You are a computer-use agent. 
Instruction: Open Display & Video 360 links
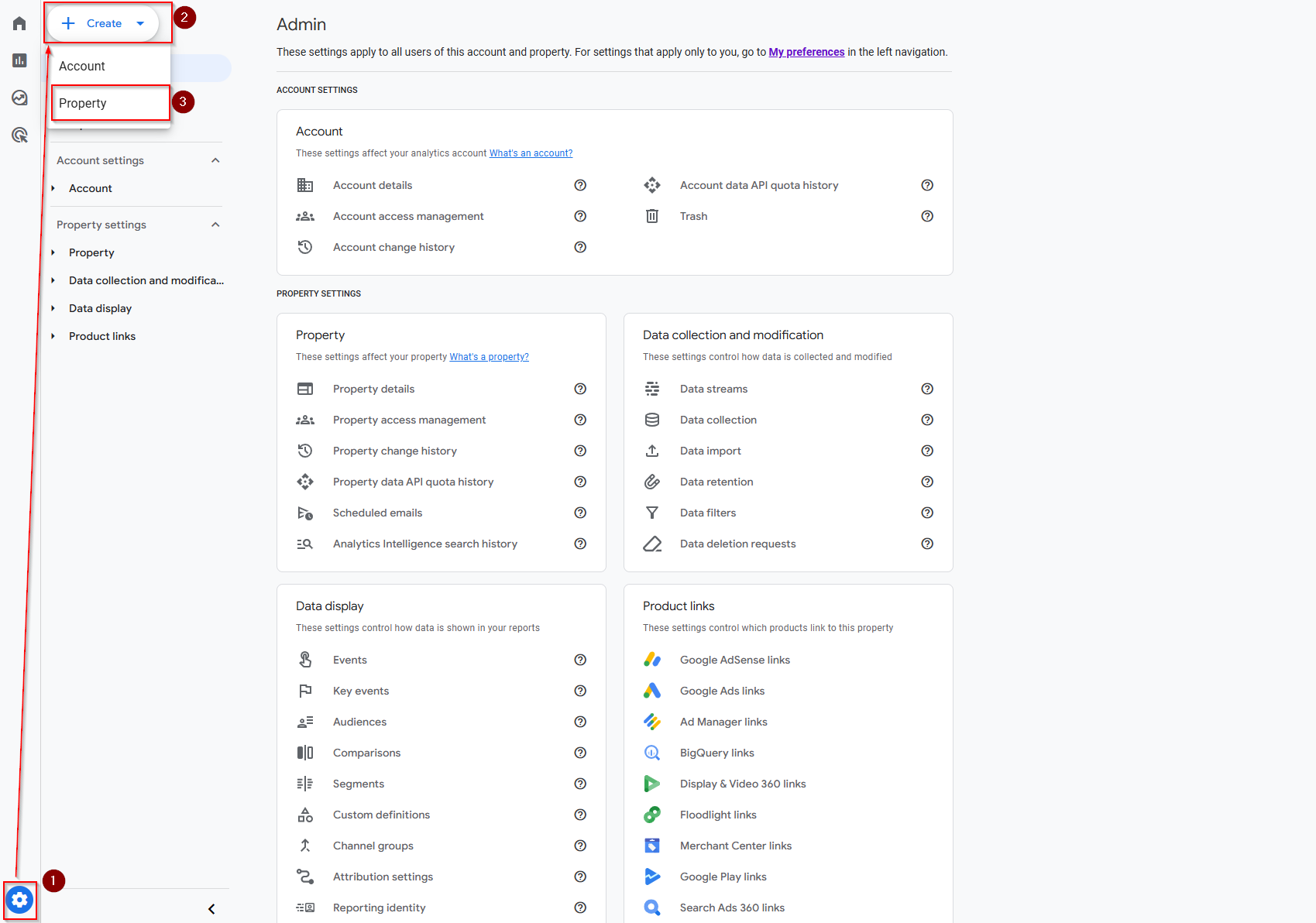[743, 784]
